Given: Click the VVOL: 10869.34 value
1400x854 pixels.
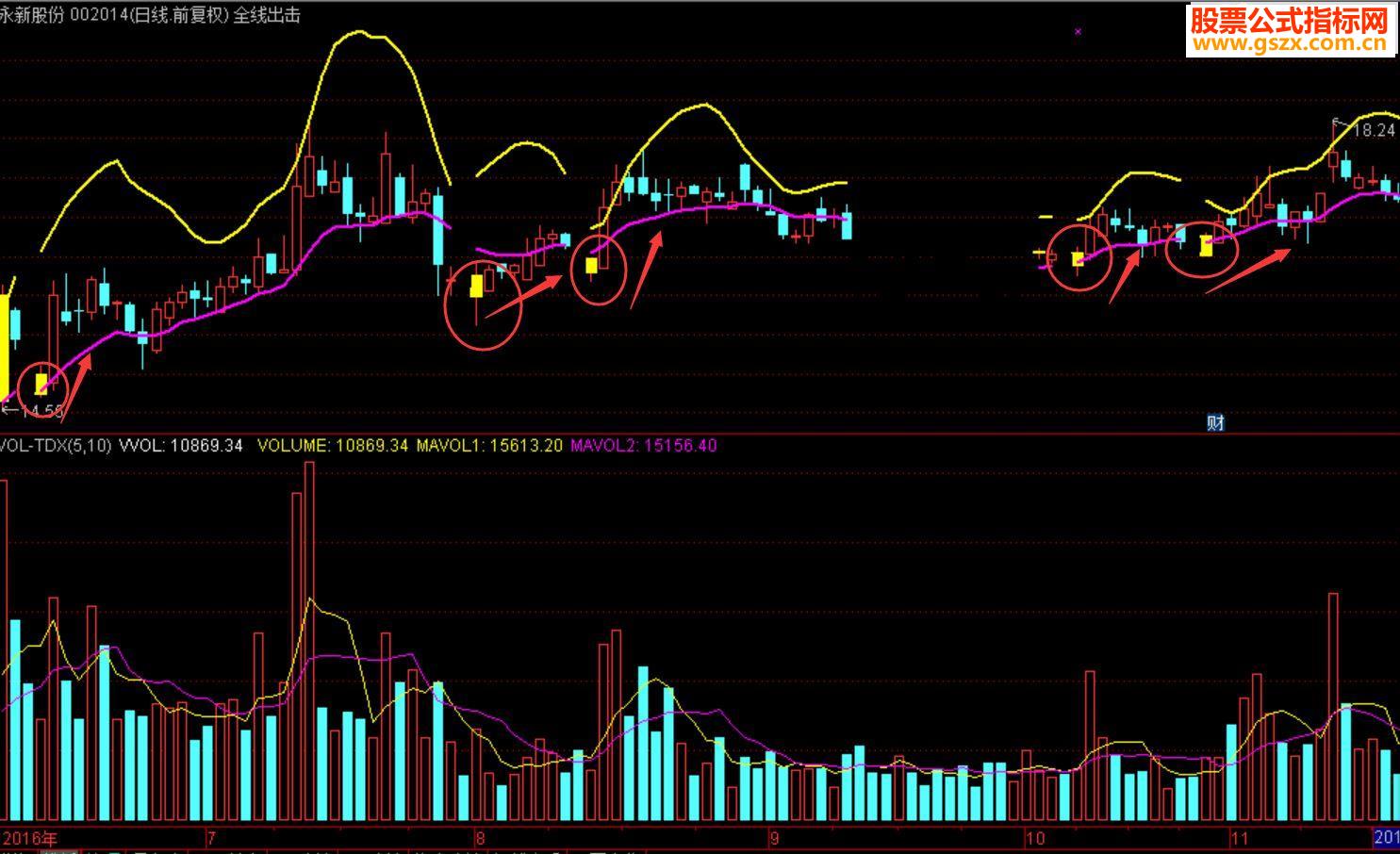Looking at the screenshot, I should tap(182, 445).
